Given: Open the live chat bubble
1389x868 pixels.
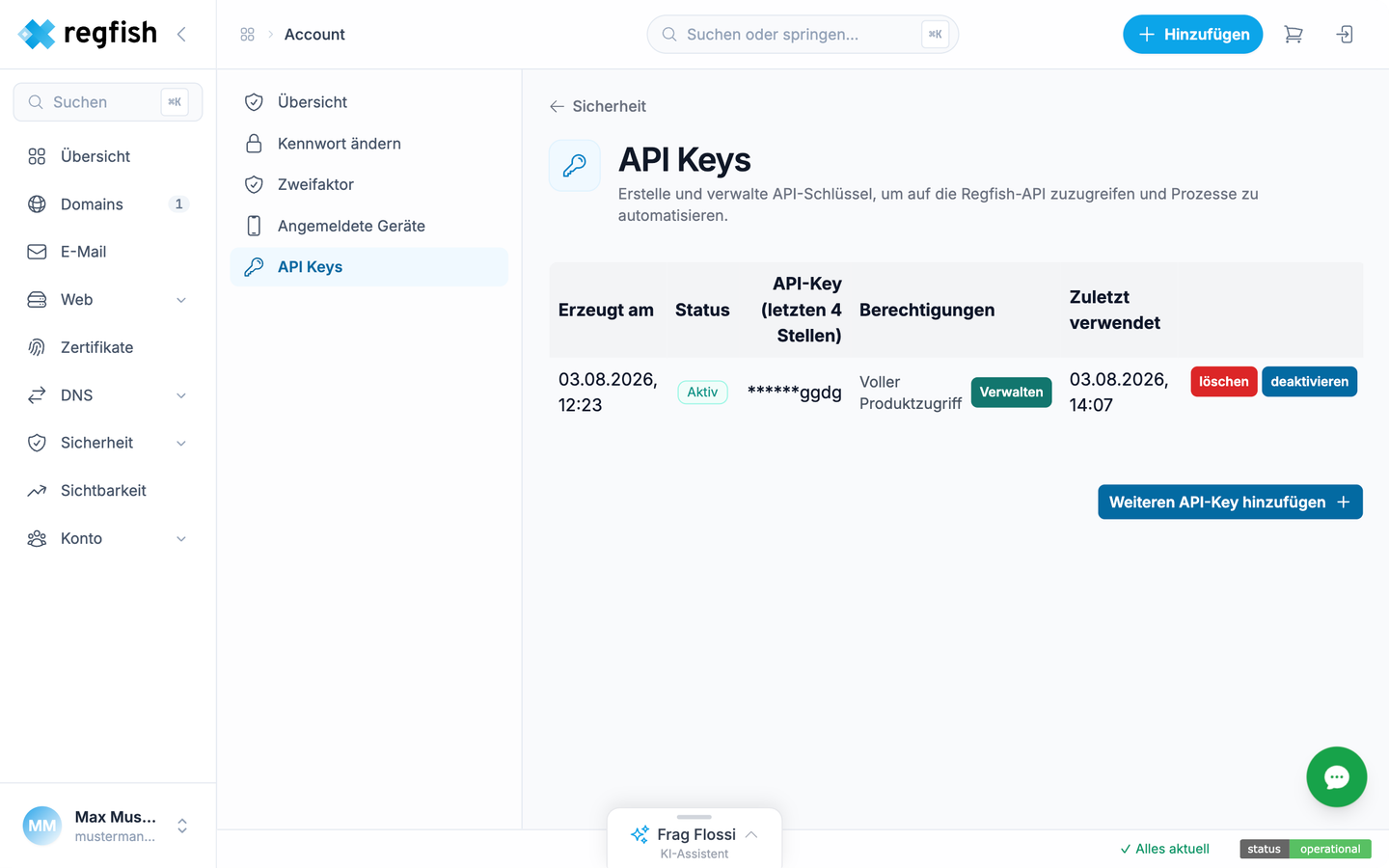Looking at the screenshot, I should 1336,776.
